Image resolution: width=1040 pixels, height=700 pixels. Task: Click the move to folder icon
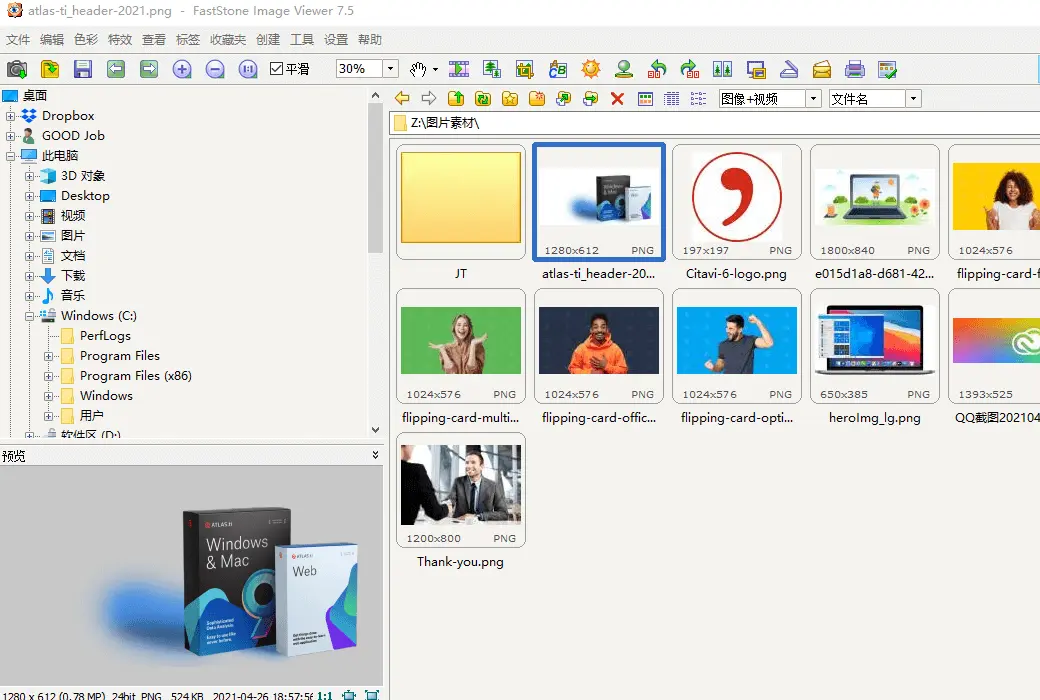pos(590,99)
